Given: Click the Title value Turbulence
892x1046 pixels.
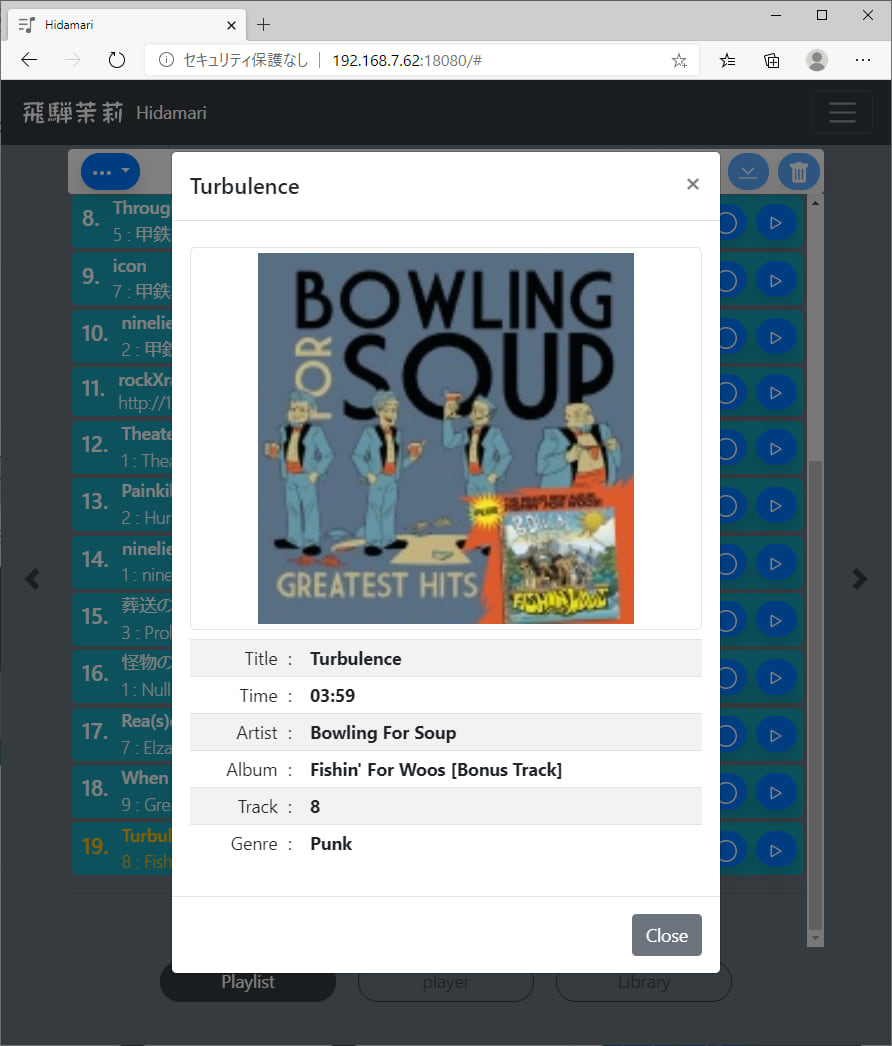Looking at the screenshot, I should point(356,658).
